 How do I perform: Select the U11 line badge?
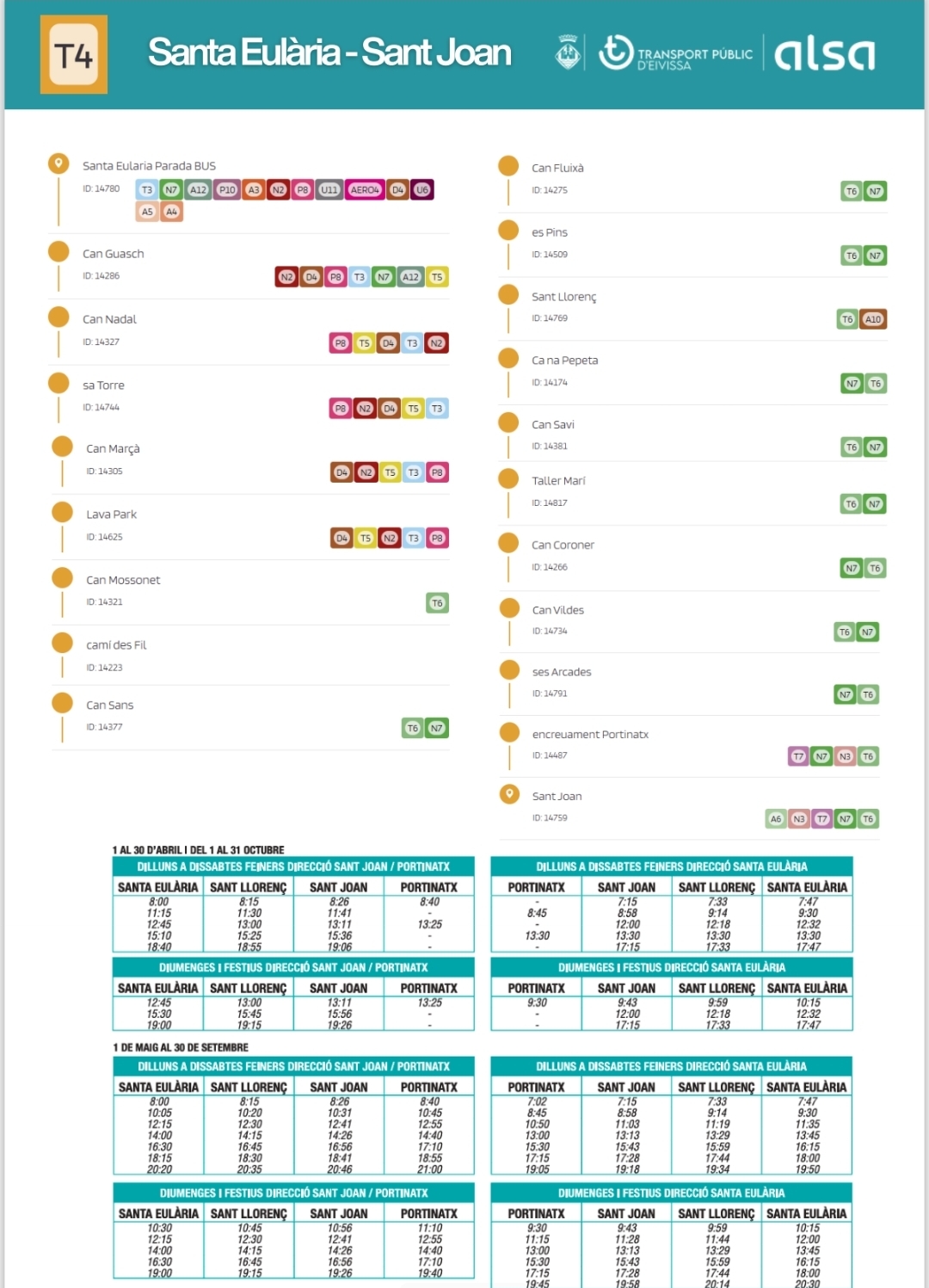(329, 189)
